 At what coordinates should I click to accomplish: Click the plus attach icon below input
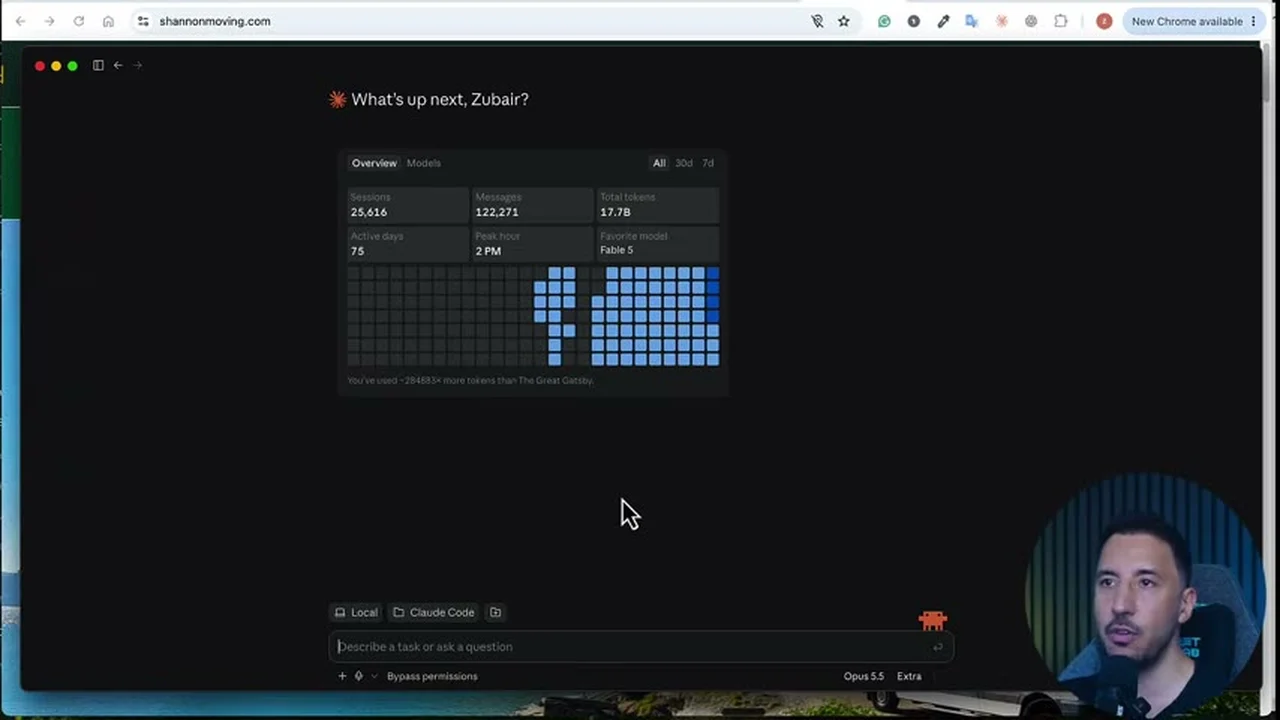342,676
